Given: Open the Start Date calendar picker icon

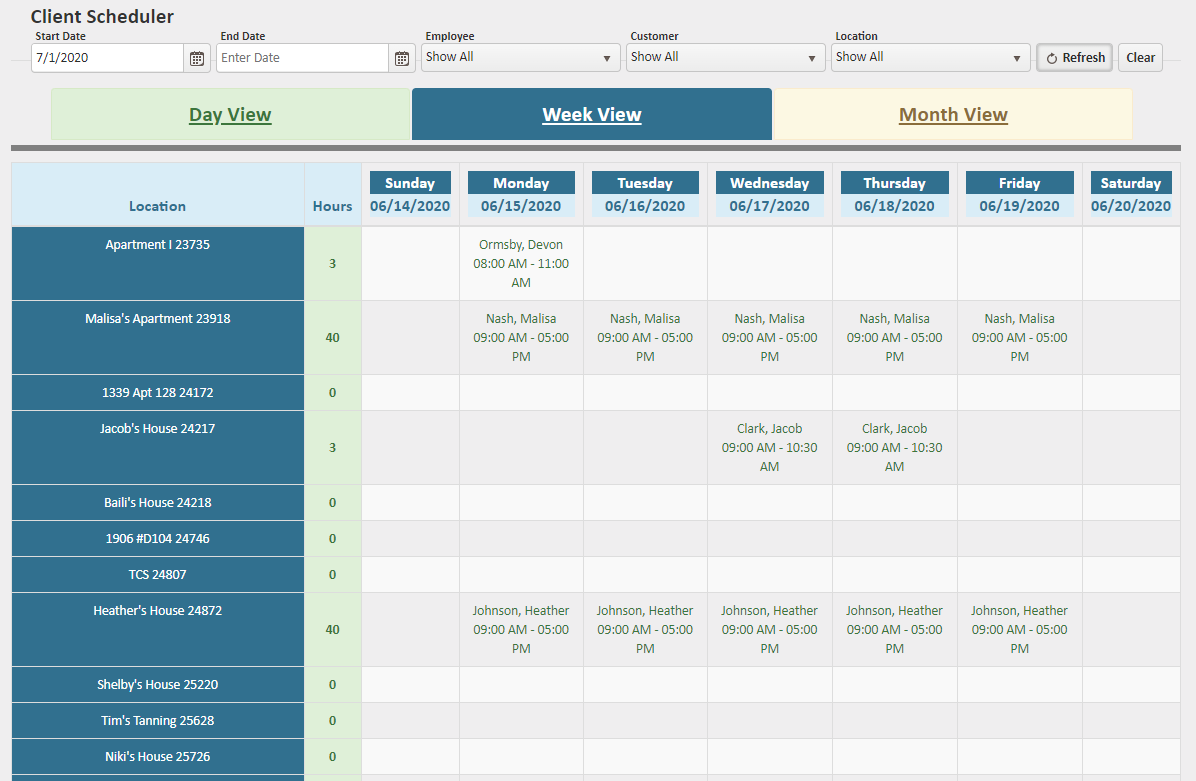Looking at the screenshot, I should click(196, 57).
